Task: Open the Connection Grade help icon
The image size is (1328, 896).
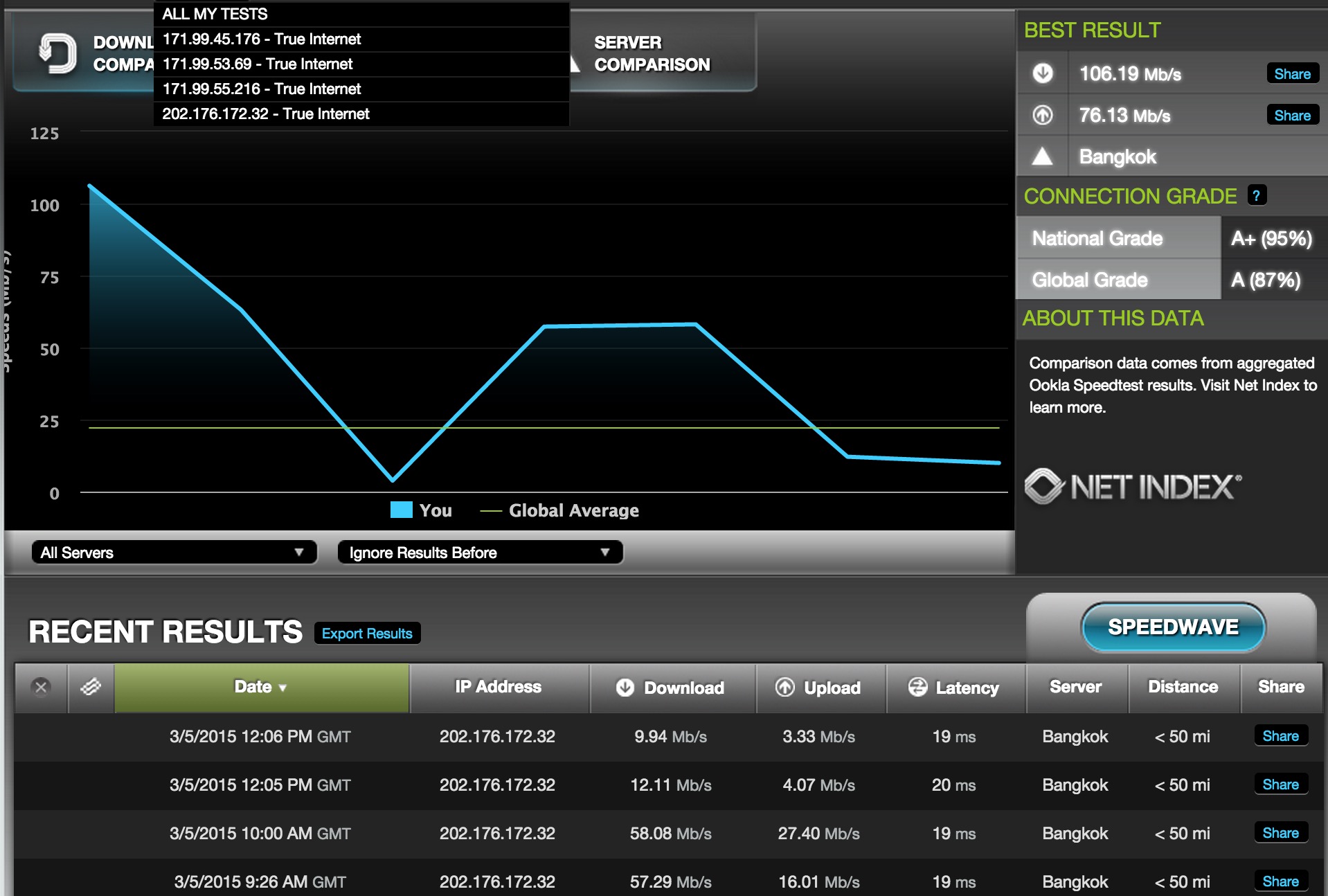Action: click(1256, 196)
